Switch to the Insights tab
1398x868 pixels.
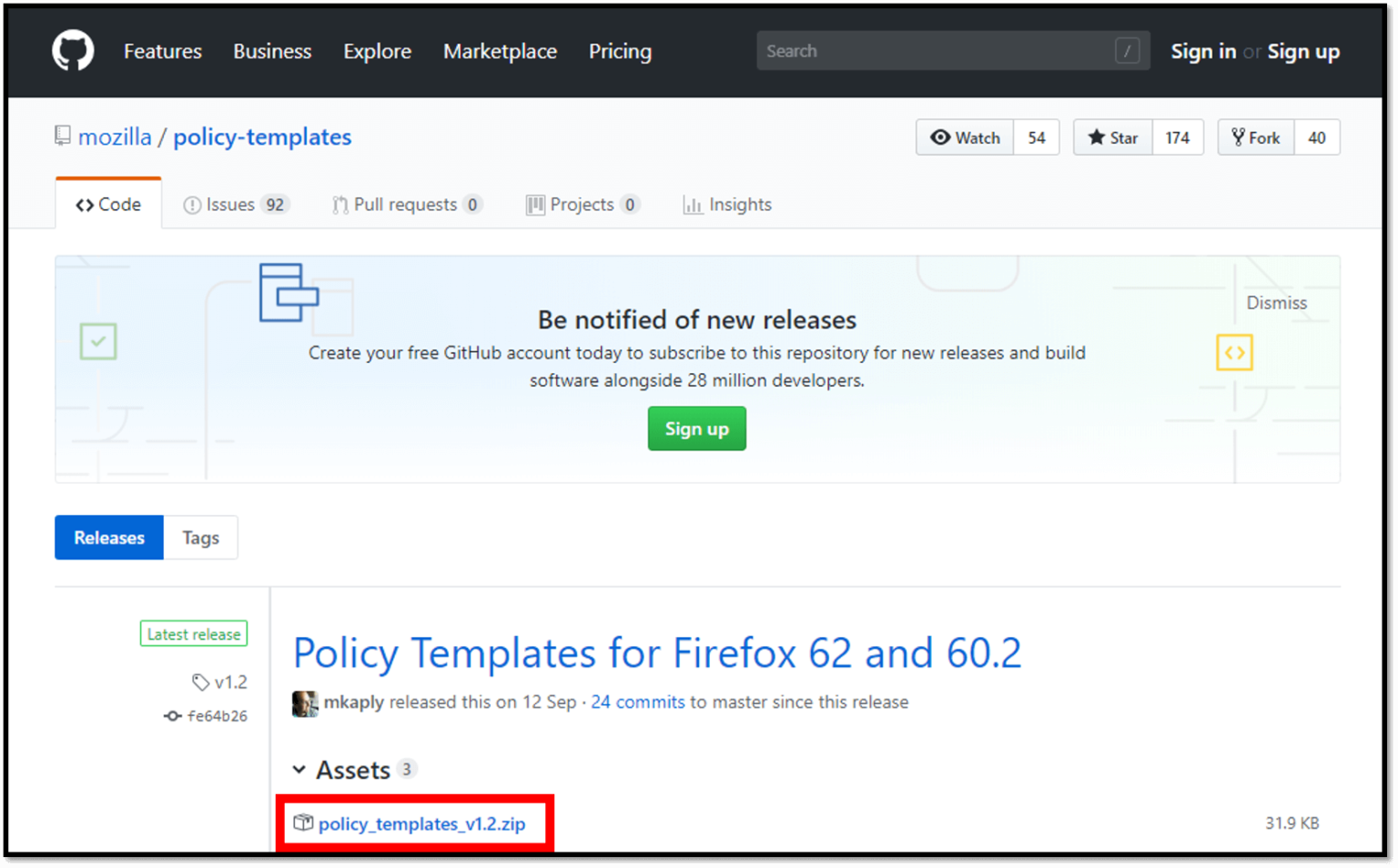(727, 205)
